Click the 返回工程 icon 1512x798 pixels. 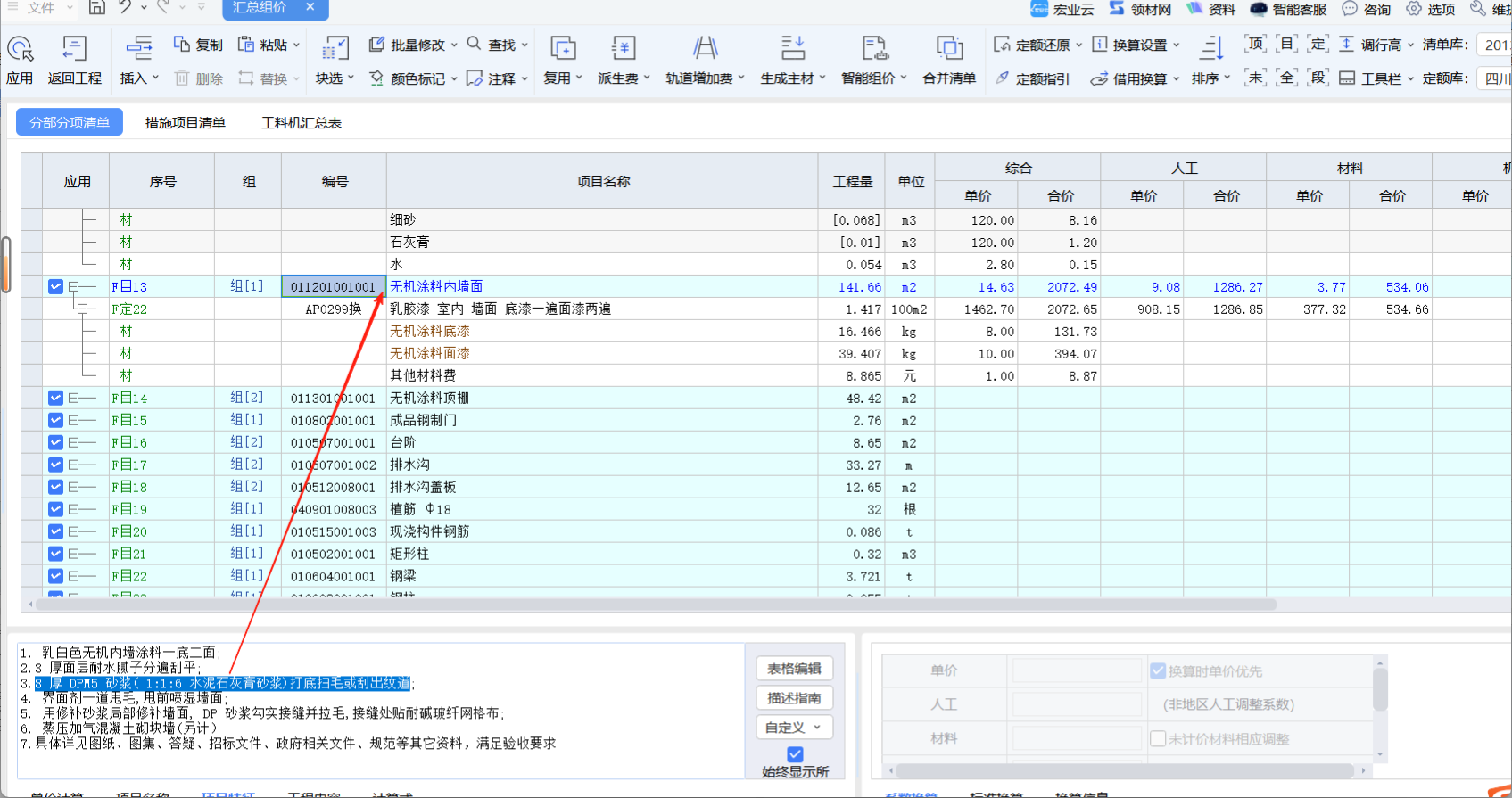74,48
